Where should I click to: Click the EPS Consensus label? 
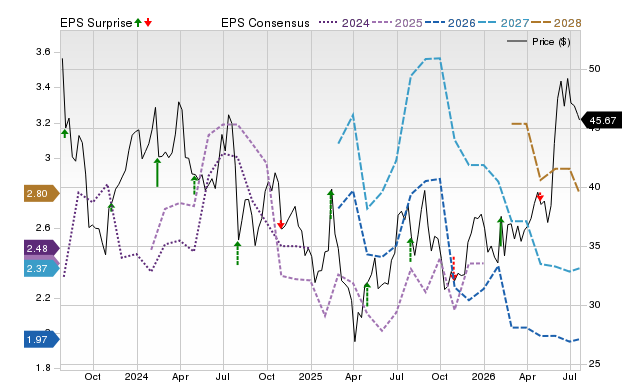point(265,23)
